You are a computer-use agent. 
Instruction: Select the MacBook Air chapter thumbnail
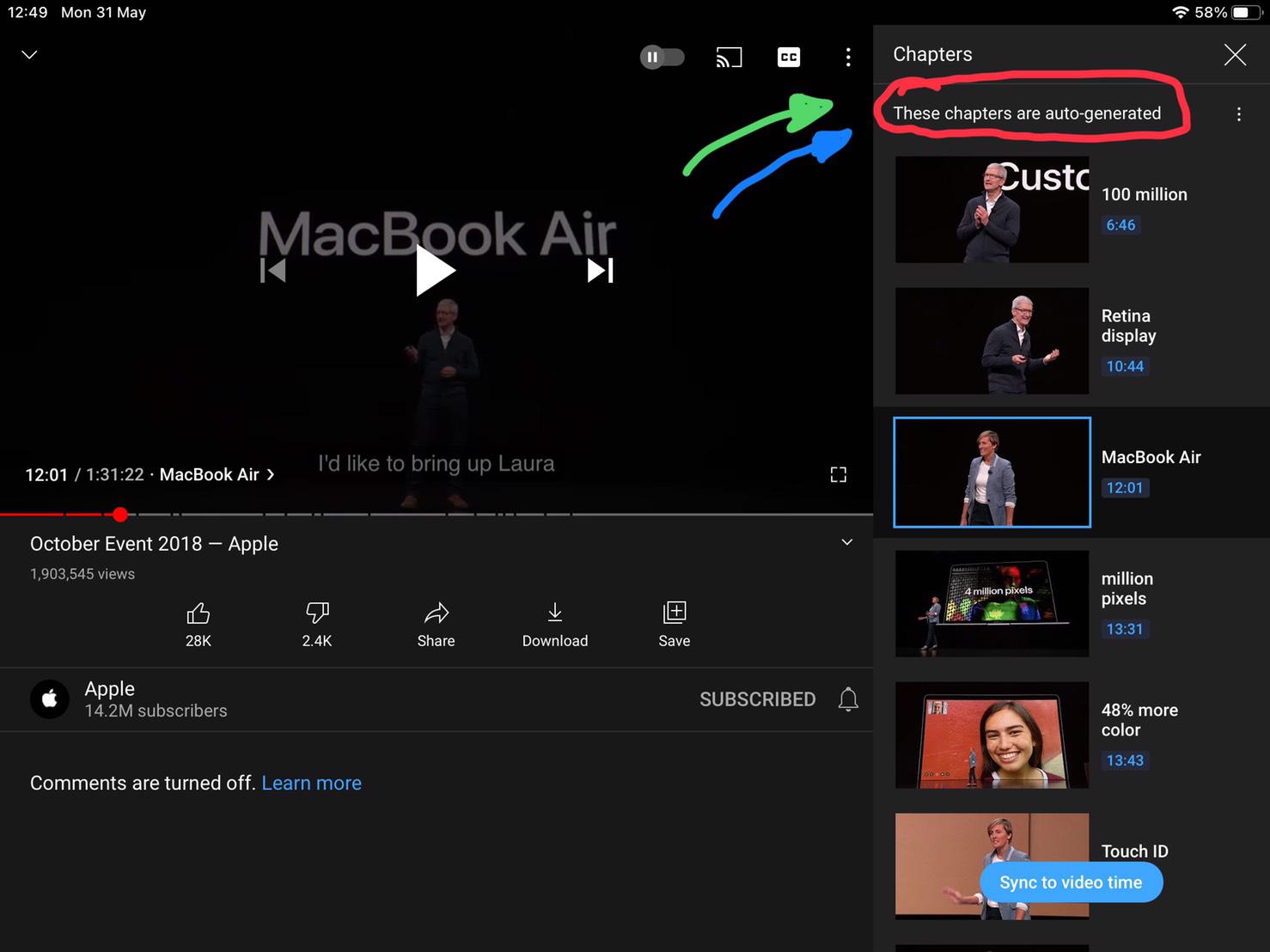992,472
